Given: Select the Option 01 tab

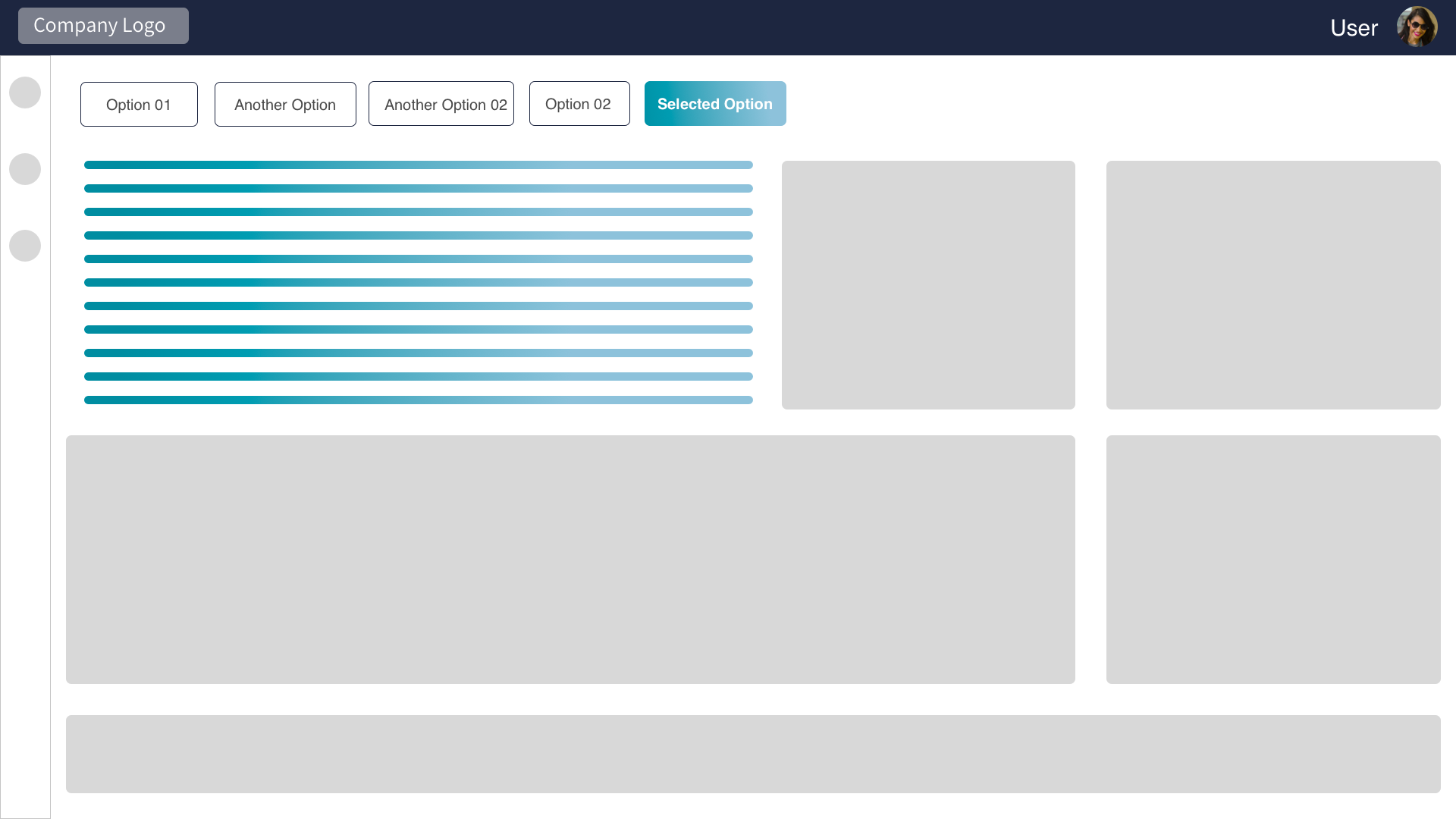Looking at the screenshot, I should click(x=139, y=105).
